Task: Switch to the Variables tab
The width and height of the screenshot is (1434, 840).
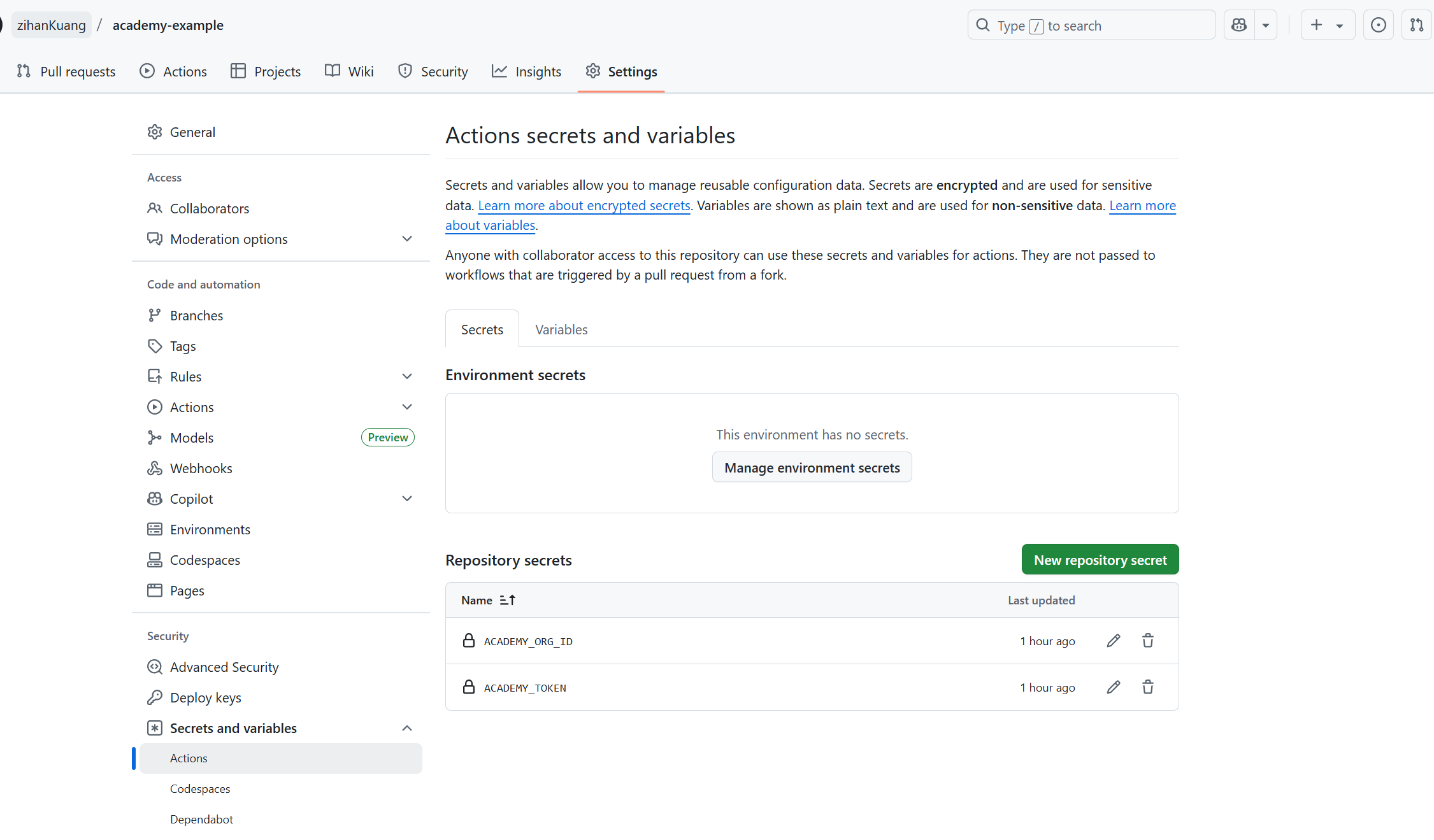Action: [x=561, y=329]
